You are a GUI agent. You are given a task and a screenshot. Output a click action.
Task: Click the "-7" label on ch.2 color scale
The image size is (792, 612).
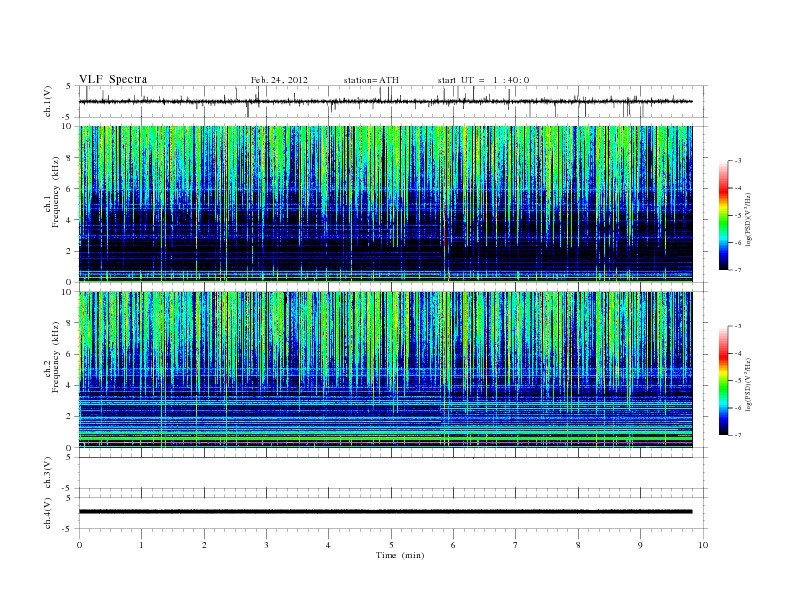738,435
